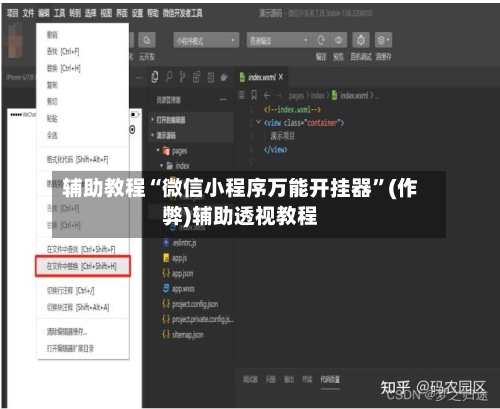
Task: Open the 设置 menu
Action: point(137,13)
